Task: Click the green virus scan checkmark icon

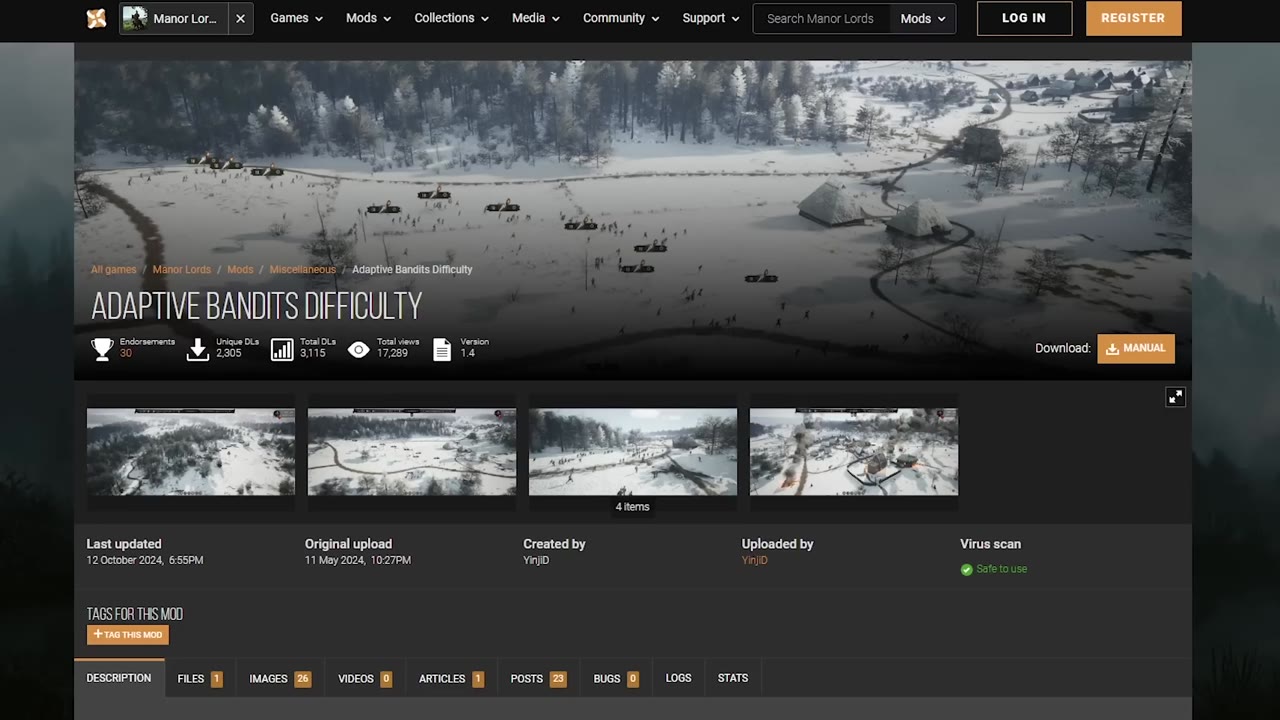Action: (966, 570)
